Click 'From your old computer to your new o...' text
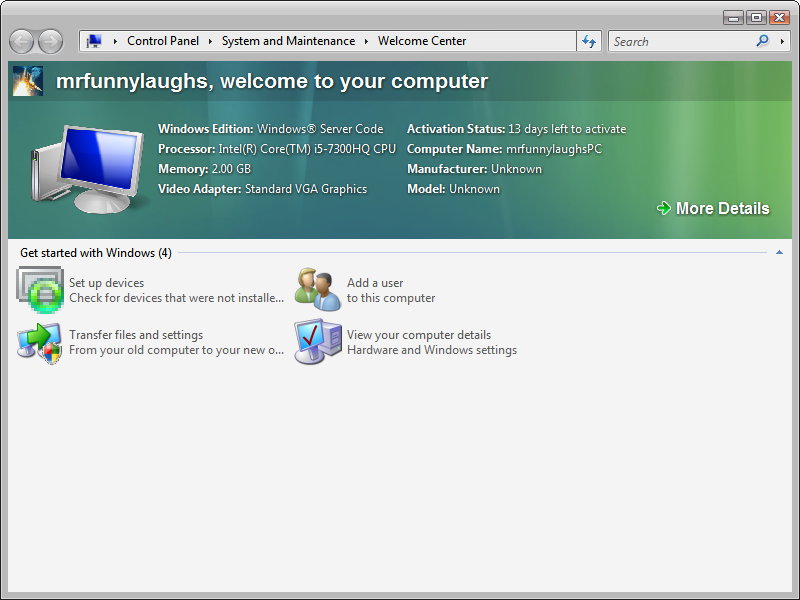This screenshot has height=600, width=800. coord(177,350)
